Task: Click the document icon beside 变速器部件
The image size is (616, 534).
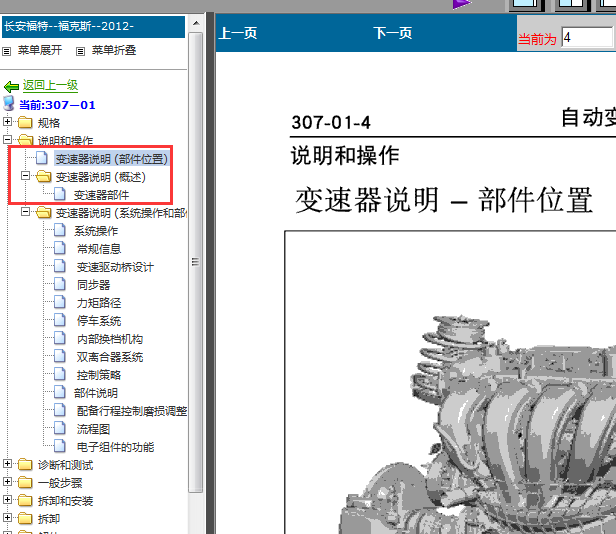Action: tap(60, 194)
